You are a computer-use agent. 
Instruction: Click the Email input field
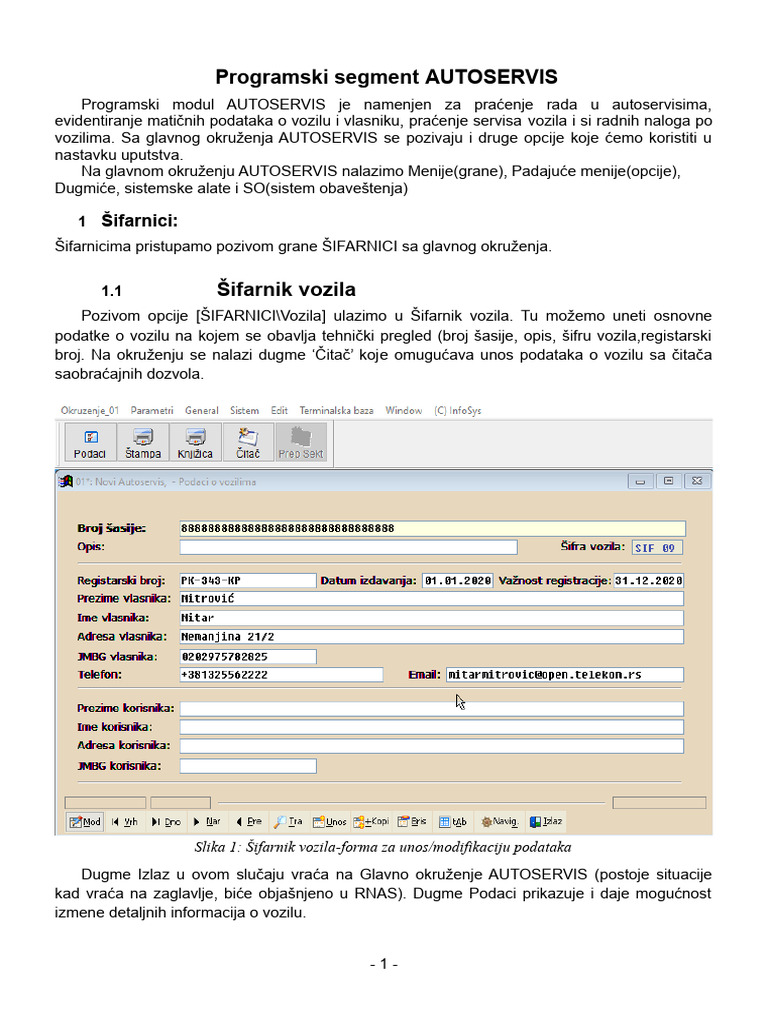point(565,675)
